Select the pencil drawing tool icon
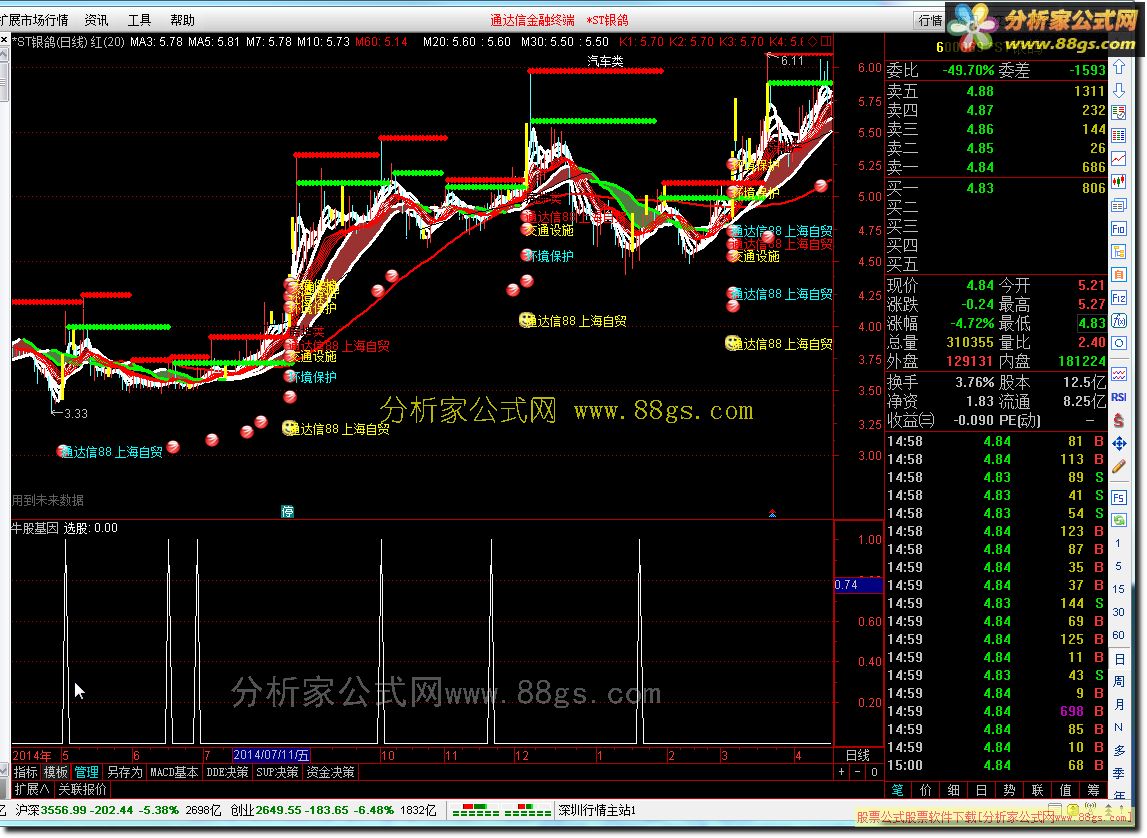Image resolution: width=1147 pixels, height=838 pixels. click(1118, 466)
